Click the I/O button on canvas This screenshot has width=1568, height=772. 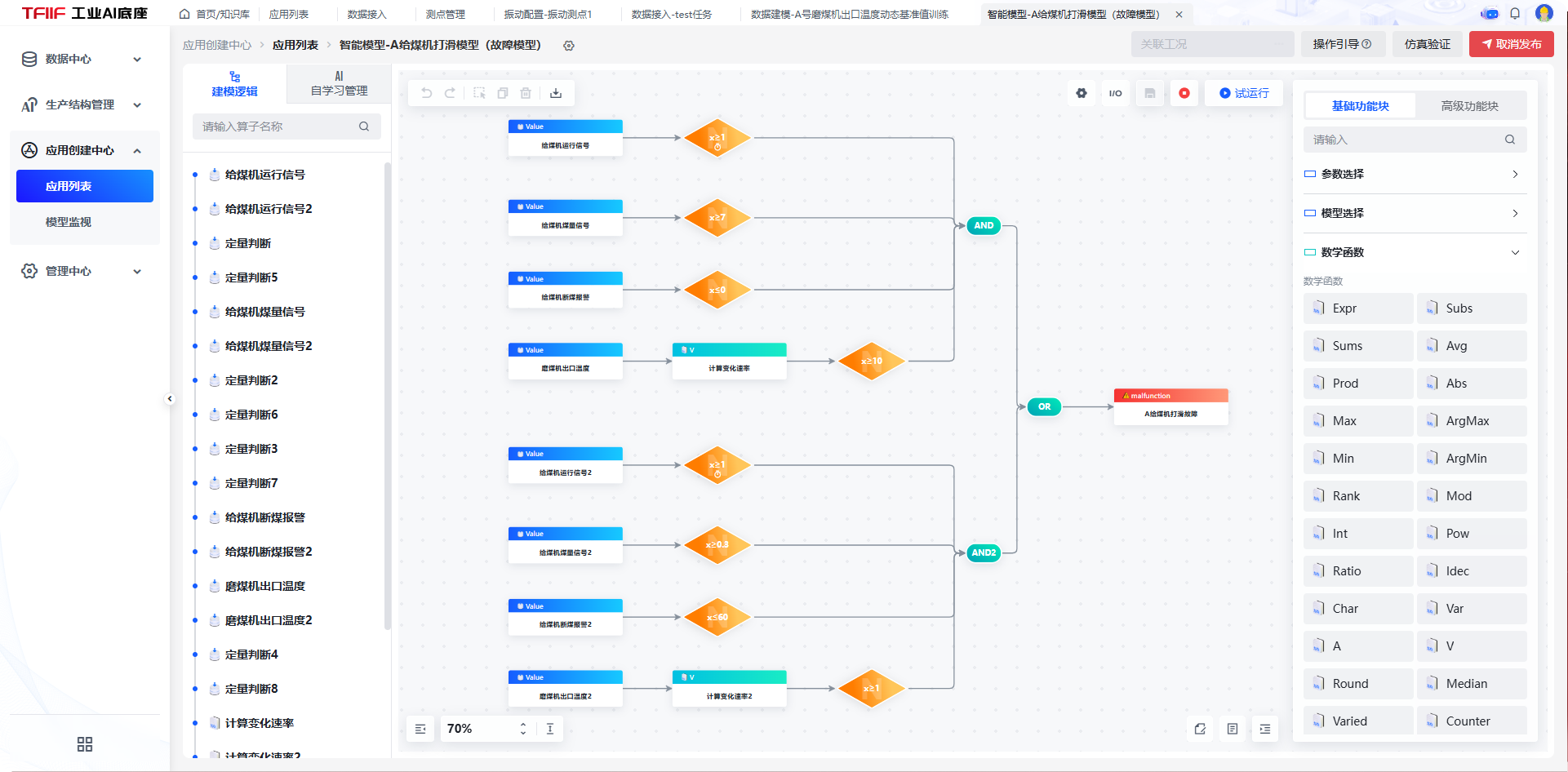pyautogui.click(x=1115, y=93)
